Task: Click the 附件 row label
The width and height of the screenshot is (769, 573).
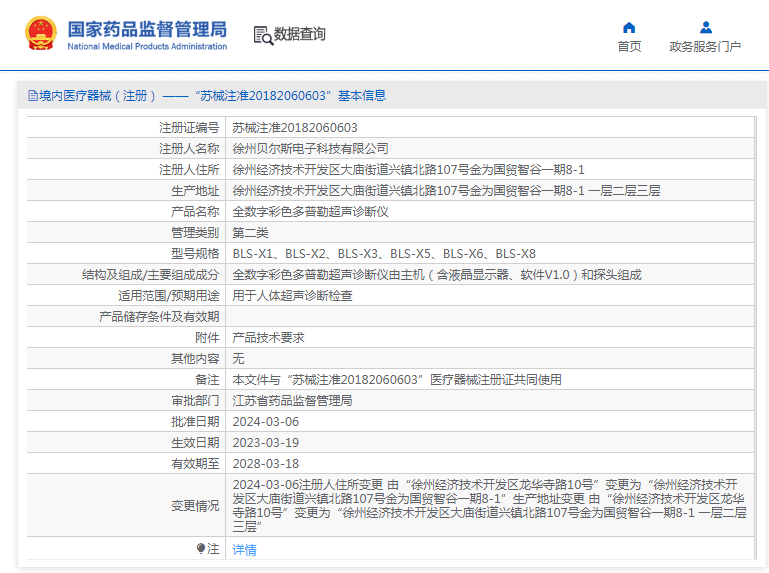Action: click(x=207, y=338)
